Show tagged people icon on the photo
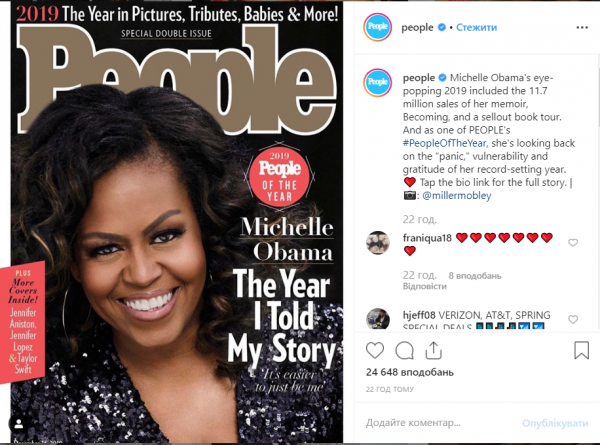600x445 pixels. [x=19, y=424]
